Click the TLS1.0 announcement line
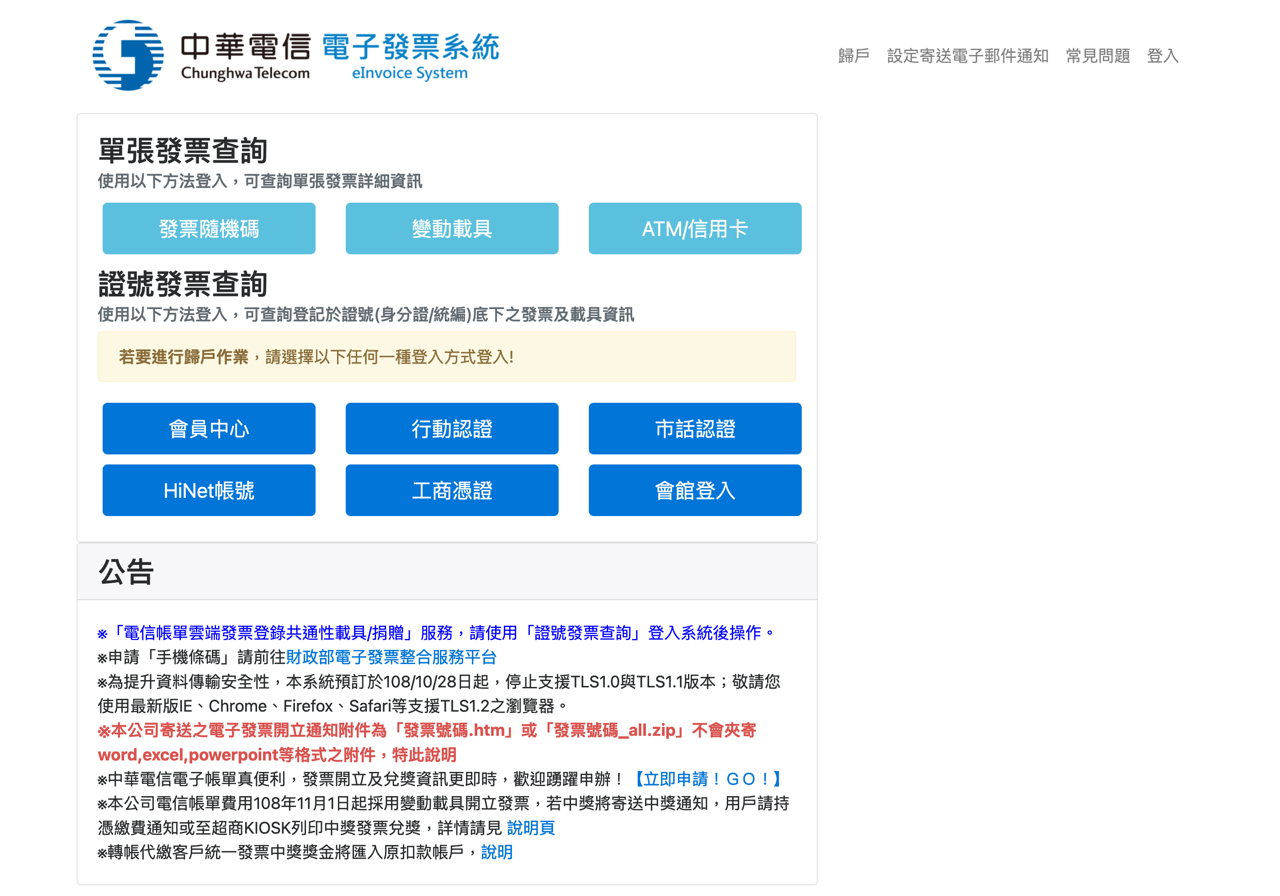Viewport: 1280px width, 896px height. (x=439, y=694)
